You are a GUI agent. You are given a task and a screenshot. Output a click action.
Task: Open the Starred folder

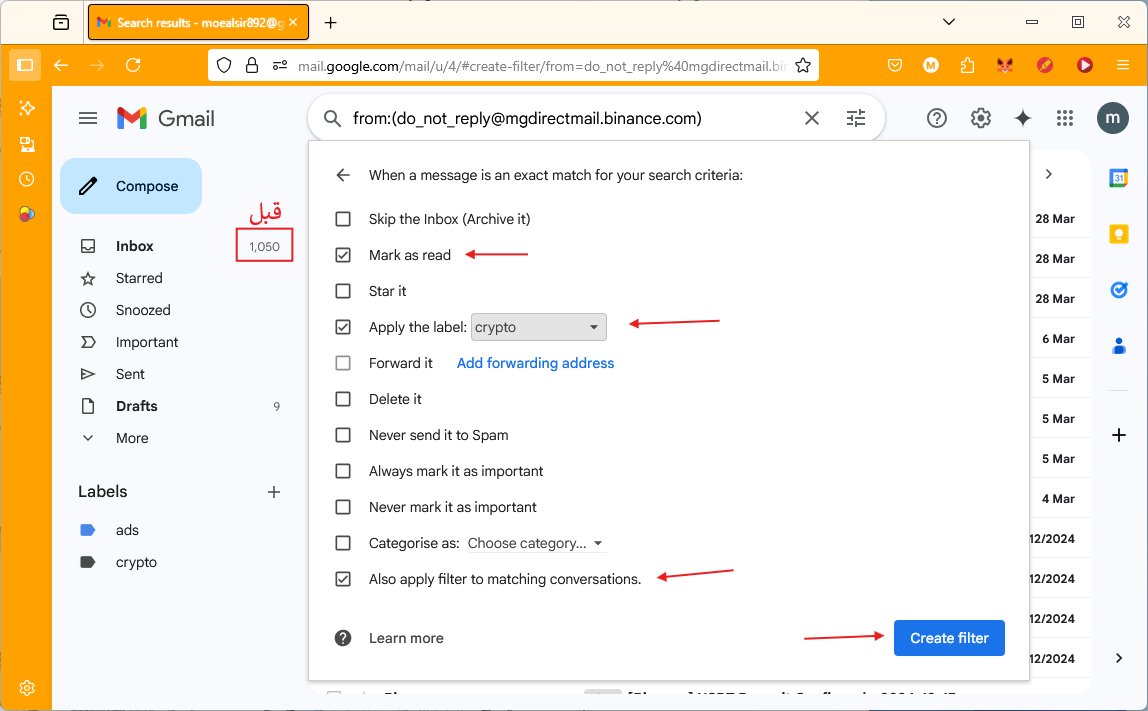click(138, 278)
